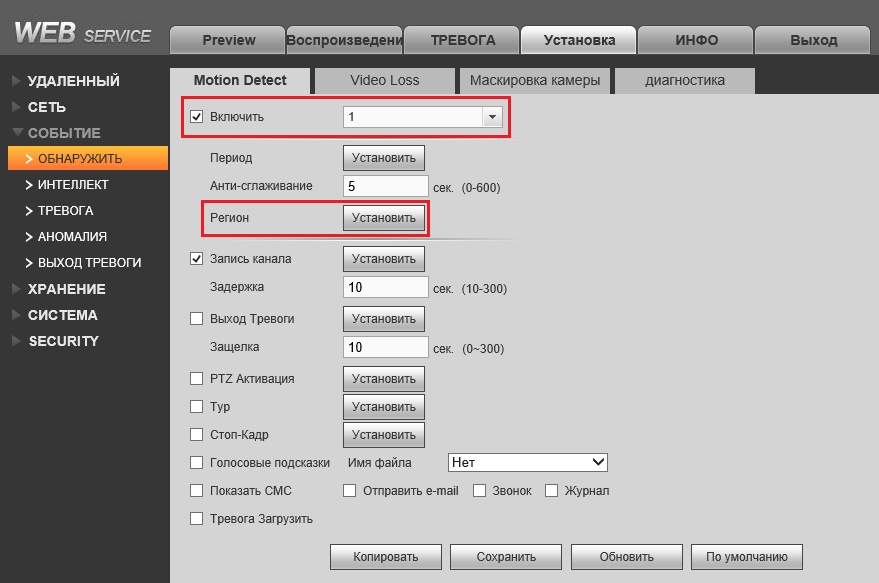This screenshot has height=583, width=879.
Task: Click the Выход tab to log out
Action: pos(813,40)
